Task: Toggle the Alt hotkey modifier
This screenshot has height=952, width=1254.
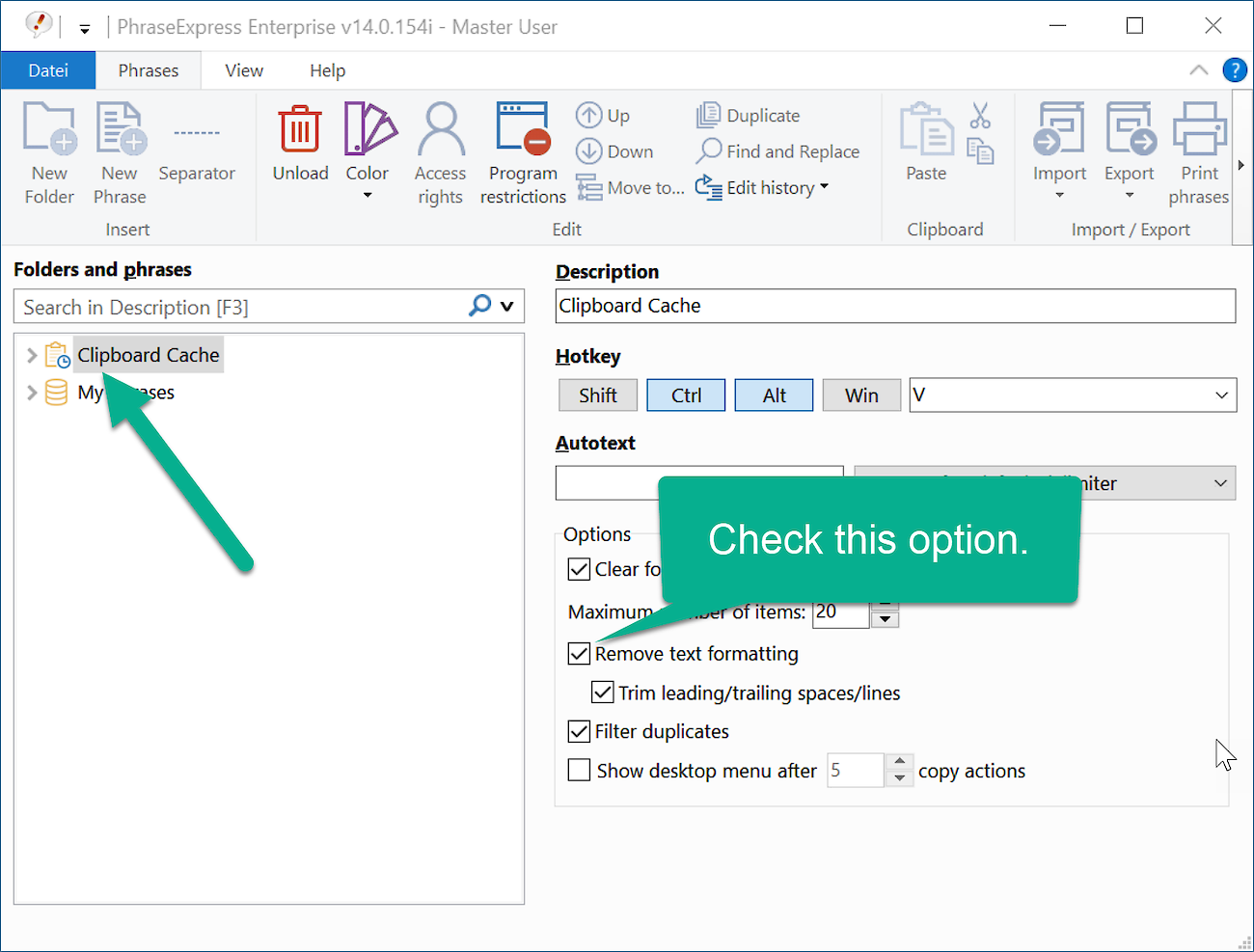Action: tap(775, 395)
